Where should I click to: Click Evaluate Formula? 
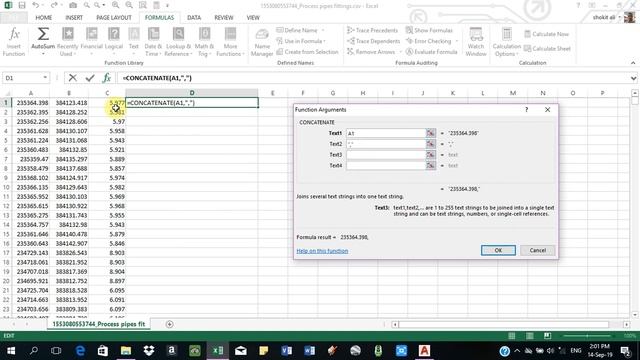tap(431, 52)
